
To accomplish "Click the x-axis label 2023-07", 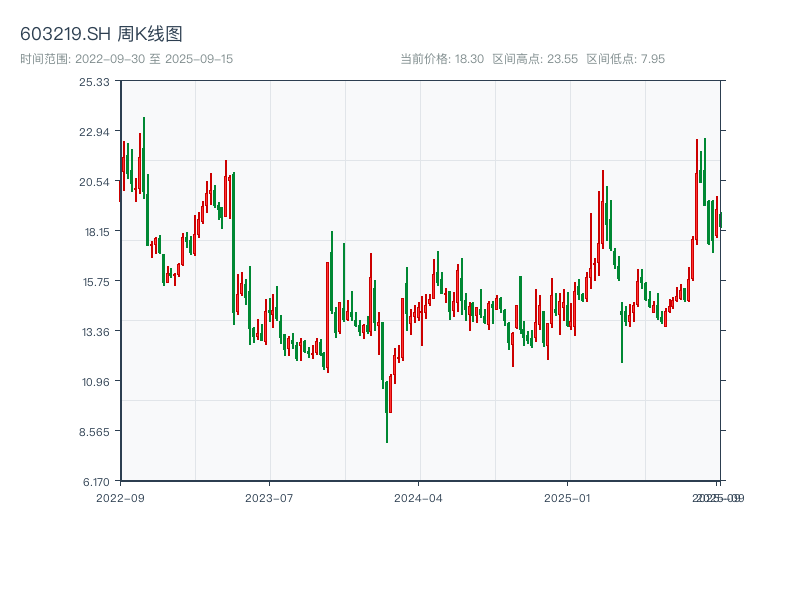I will [269, 498].
